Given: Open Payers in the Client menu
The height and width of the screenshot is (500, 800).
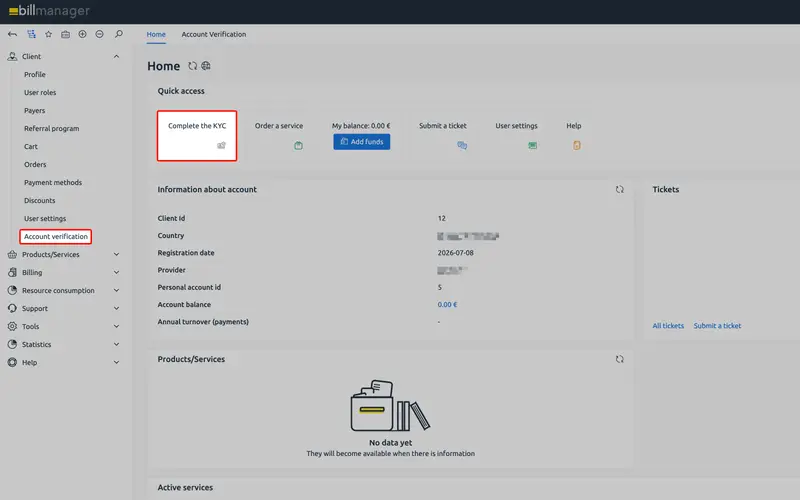Looking at the screenshot, I should click(34, 110).
